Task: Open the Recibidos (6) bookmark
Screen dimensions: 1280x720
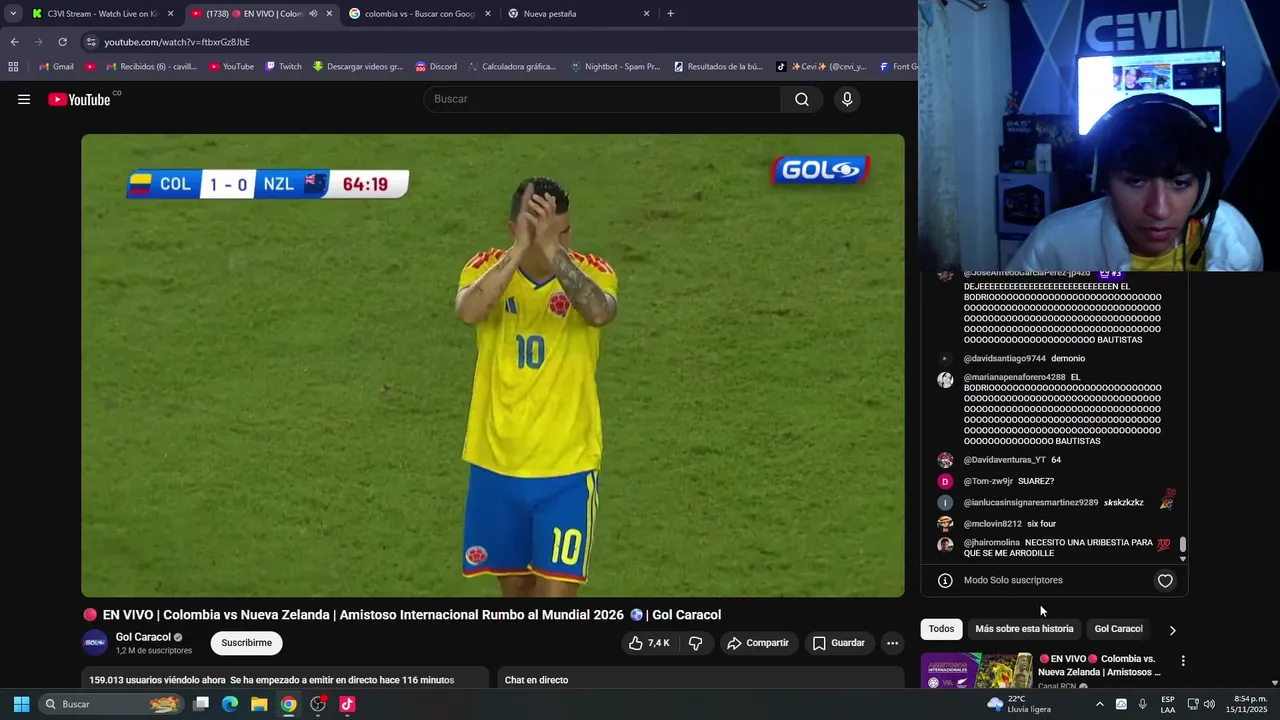Action: coord(150,67)
